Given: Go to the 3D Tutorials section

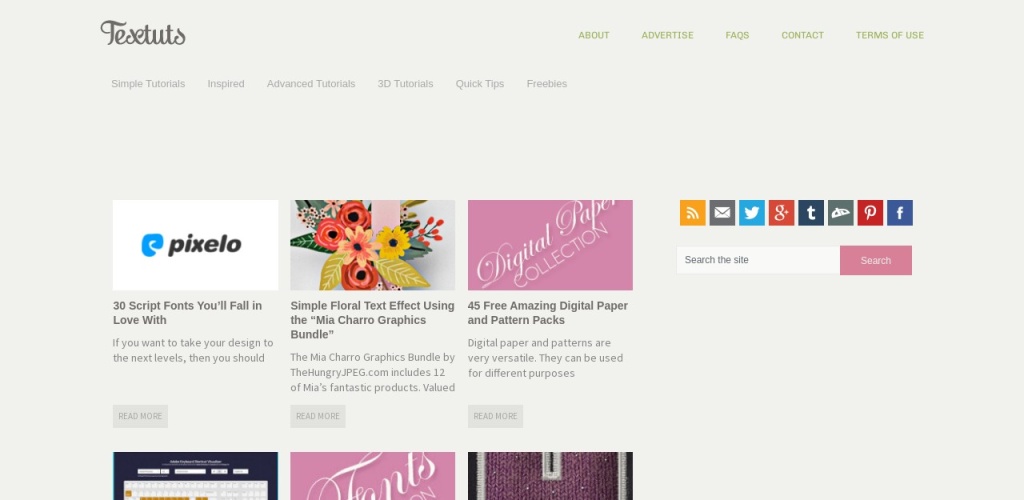Looking at the screenshot, I should click(x=405, y=84).
